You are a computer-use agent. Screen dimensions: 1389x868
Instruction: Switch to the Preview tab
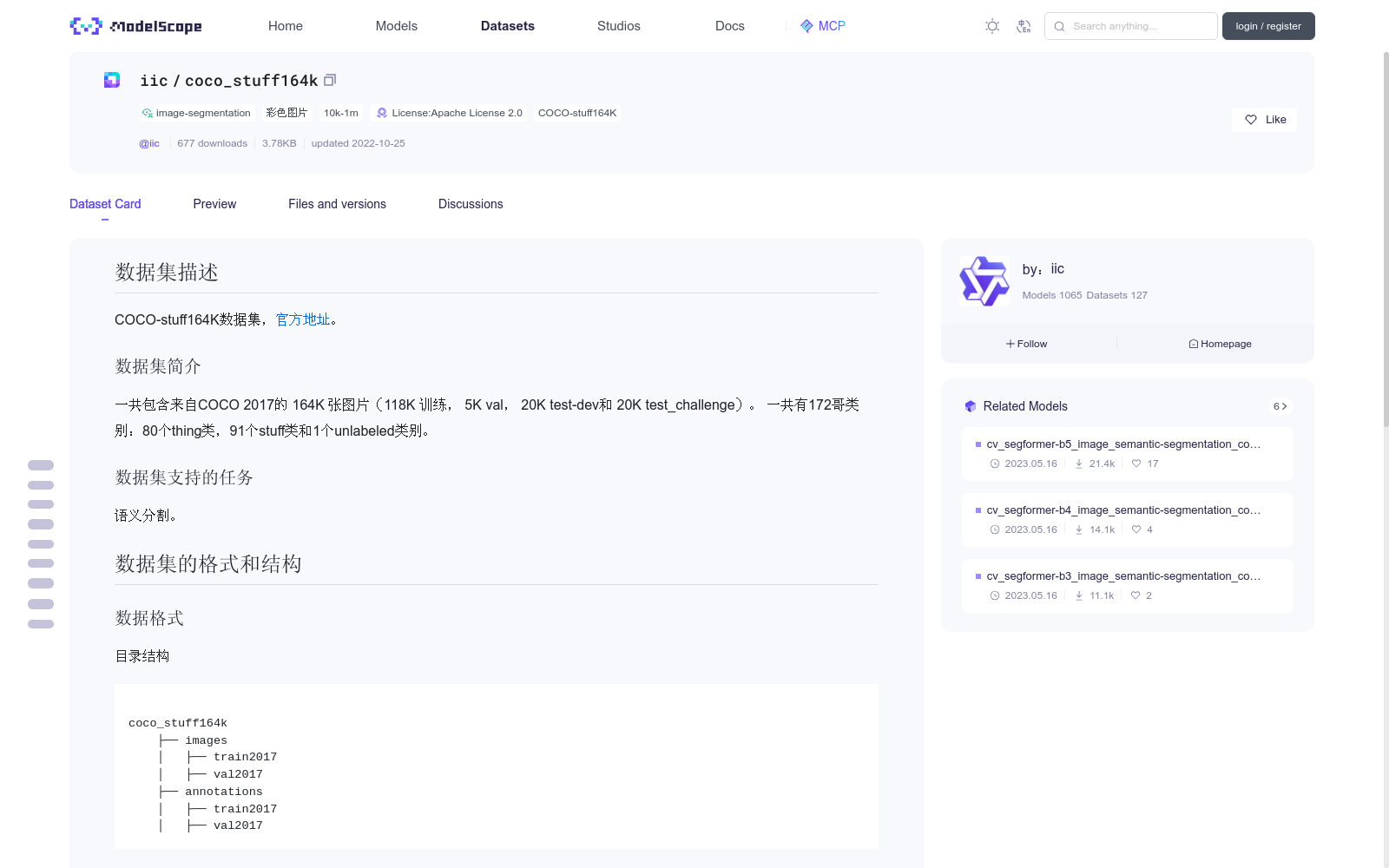(214, 204)
